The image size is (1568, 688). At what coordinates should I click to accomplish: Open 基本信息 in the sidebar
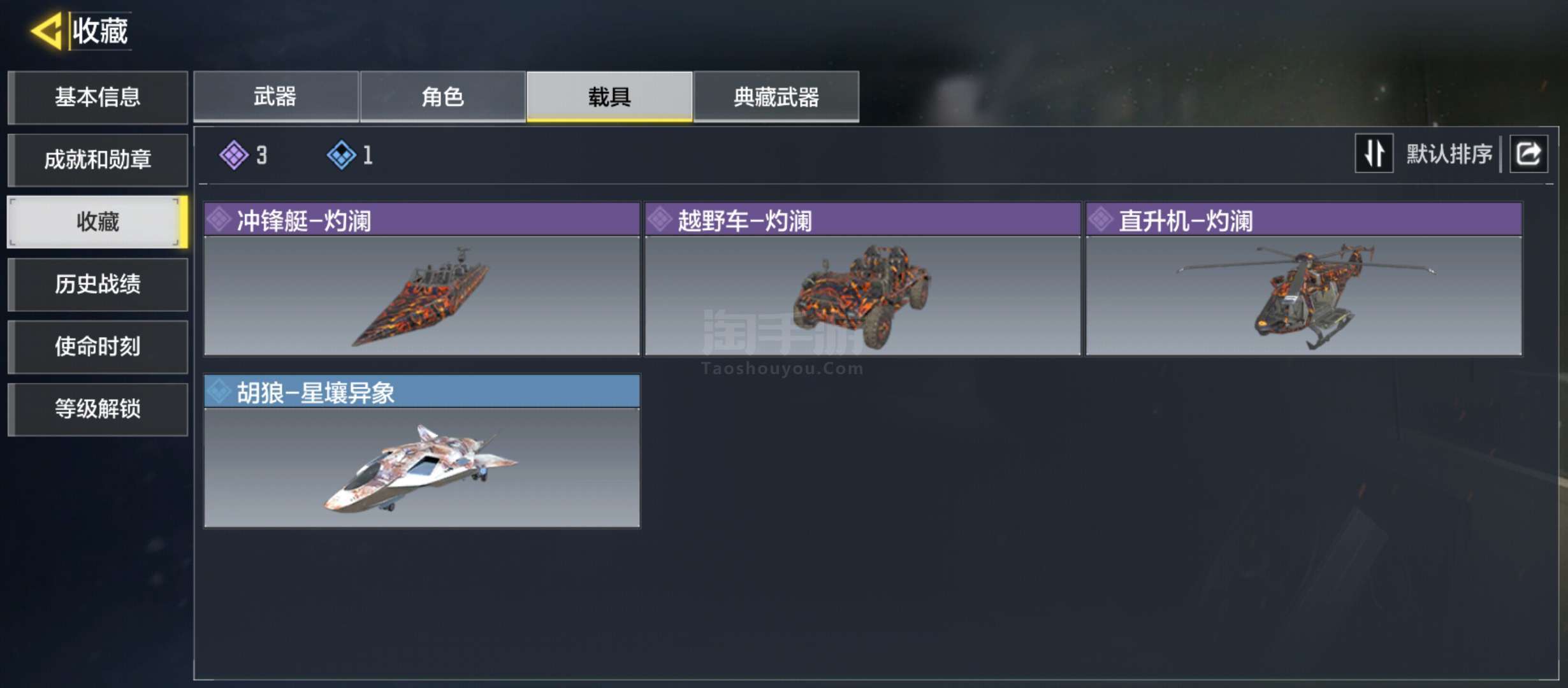98,97
